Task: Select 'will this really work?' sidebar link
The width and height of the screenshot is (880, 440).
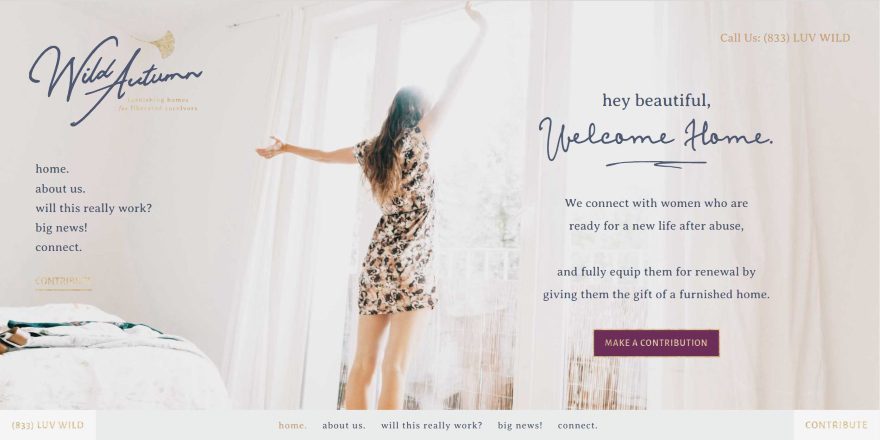Action: [x=94, y=208]
